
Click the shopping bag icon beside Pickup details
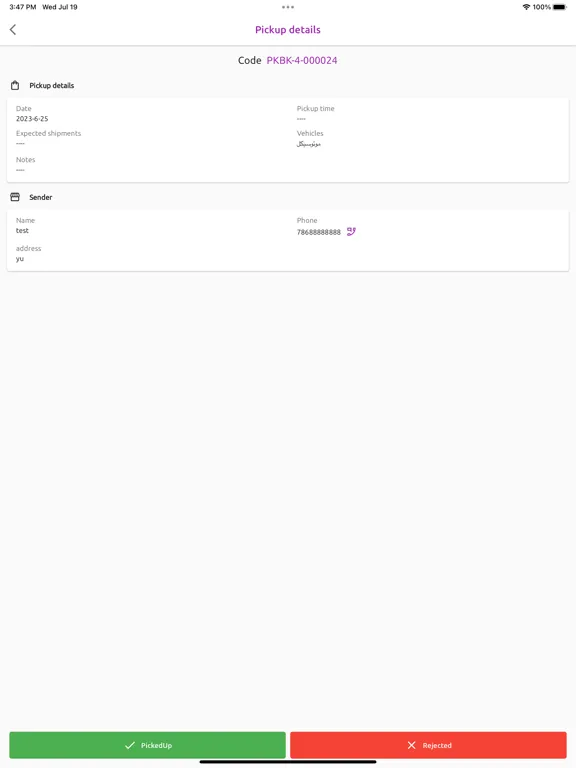15,85
